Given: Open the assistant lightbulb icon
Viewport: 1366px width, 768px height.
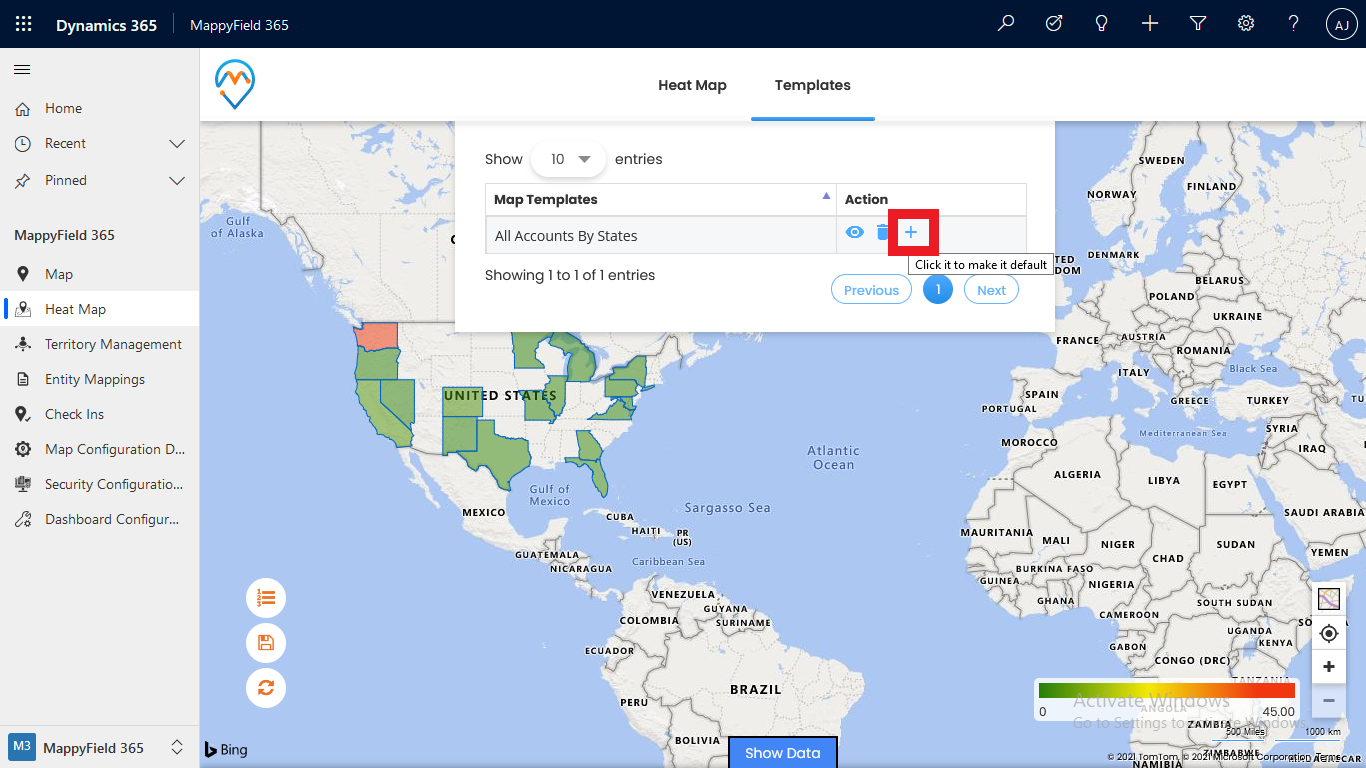Looking at the screenshot, I should (1102, 24).
